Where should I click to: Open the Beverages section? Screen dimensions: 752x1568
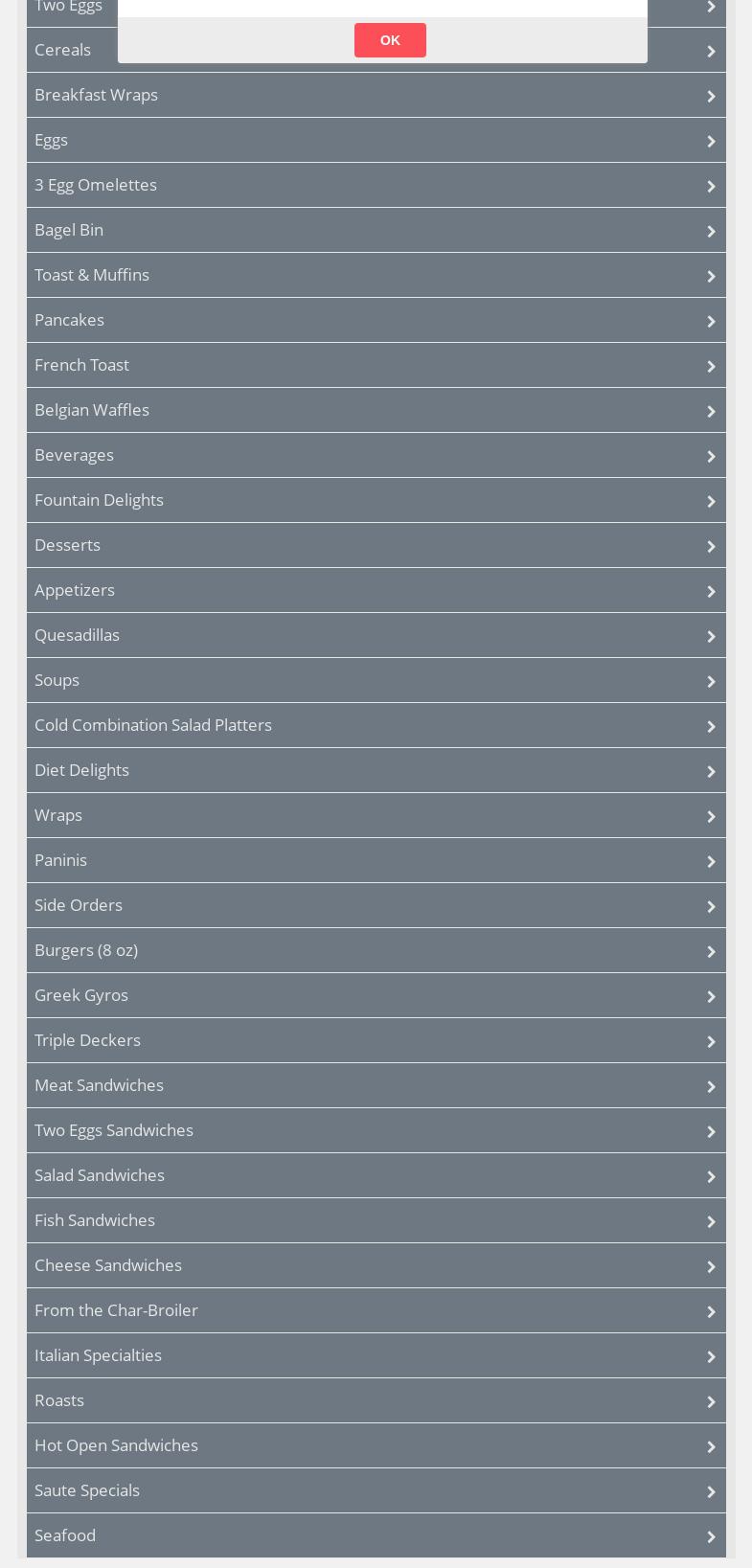[x=74, y=455]
